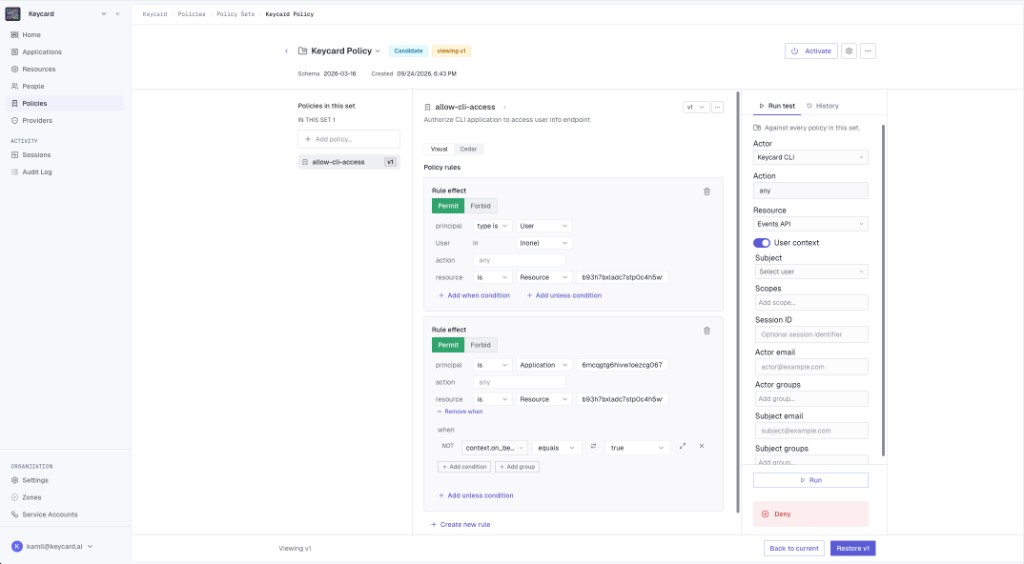
Task: Go to Applications in sidebar
Action: (42, 52)
